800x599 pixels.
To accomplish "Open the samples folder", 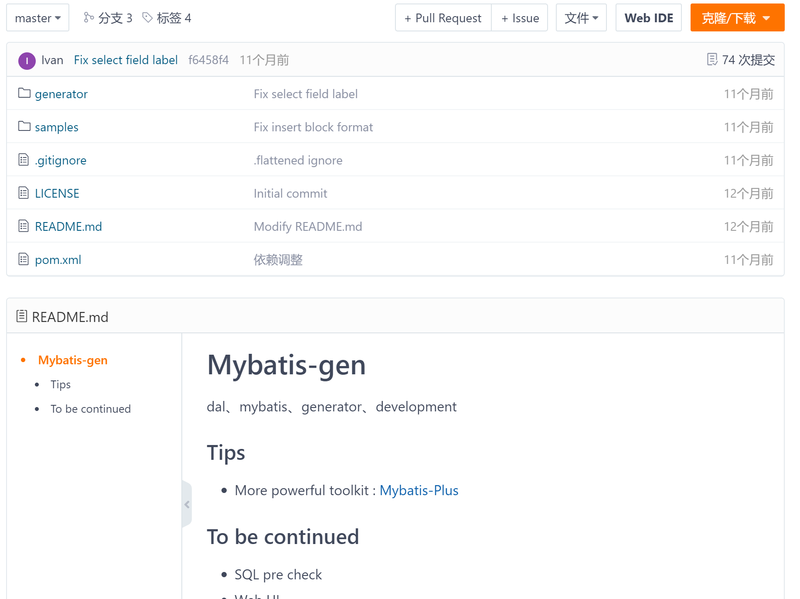I will pos(57,127).
